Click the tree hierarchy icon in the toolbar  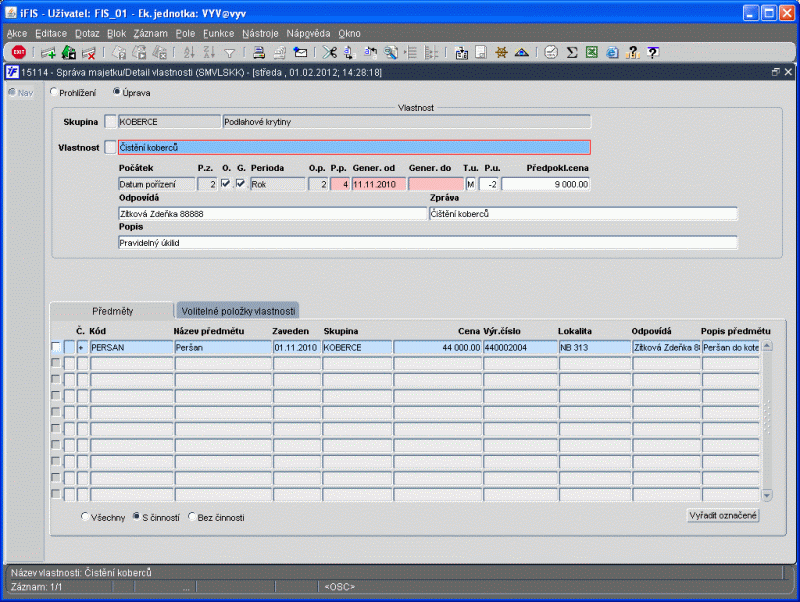coord(431,53)
